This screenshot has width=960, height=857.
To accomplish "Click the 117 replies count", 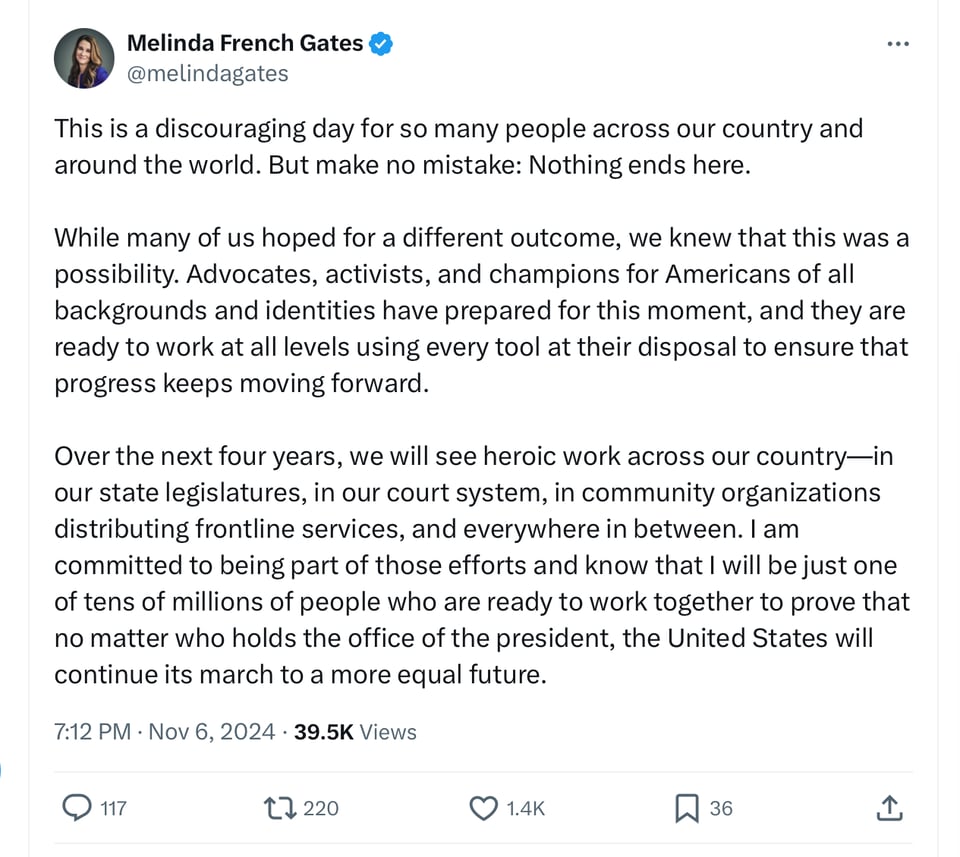I will (x=114, y=808).
